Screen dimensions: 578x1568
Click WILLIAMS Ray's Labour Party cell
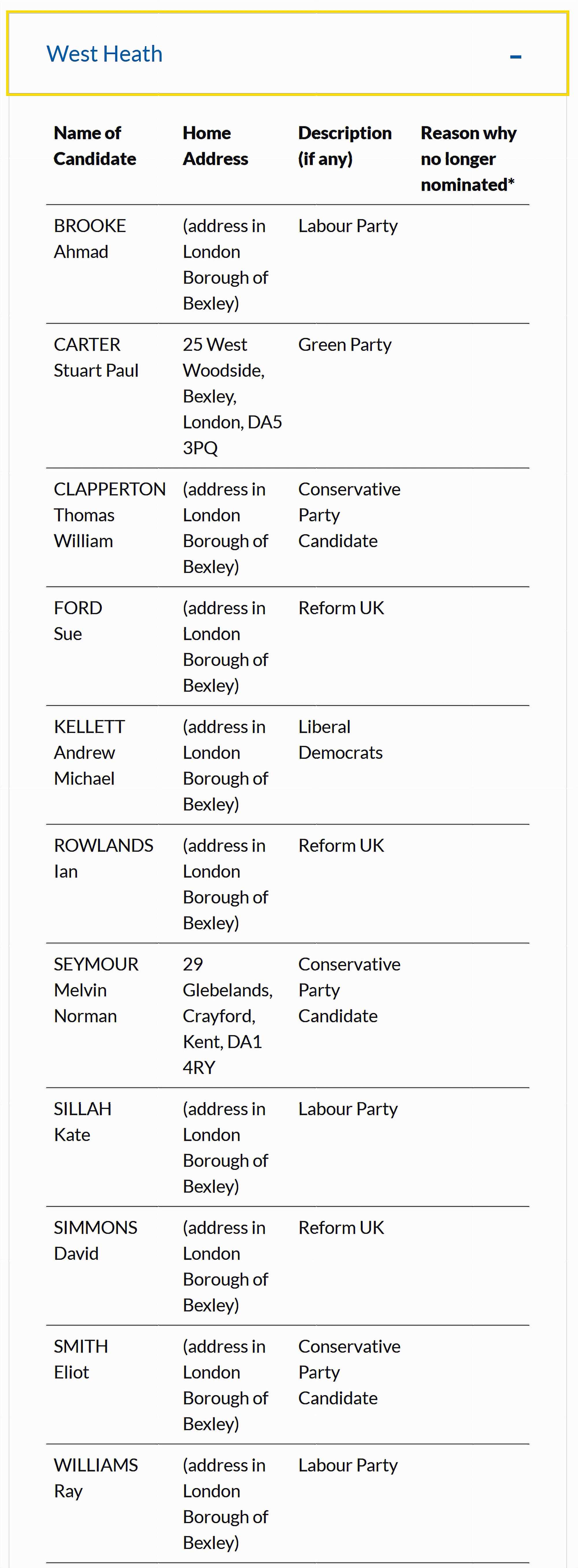348,1465
